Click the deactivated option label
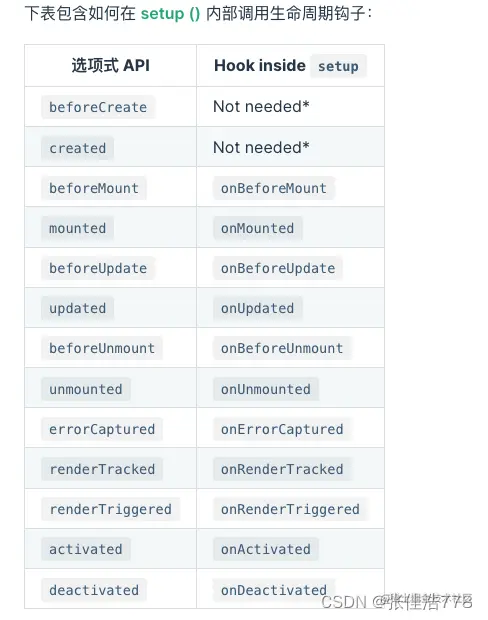The image size is (488, 620). [94, 590]
